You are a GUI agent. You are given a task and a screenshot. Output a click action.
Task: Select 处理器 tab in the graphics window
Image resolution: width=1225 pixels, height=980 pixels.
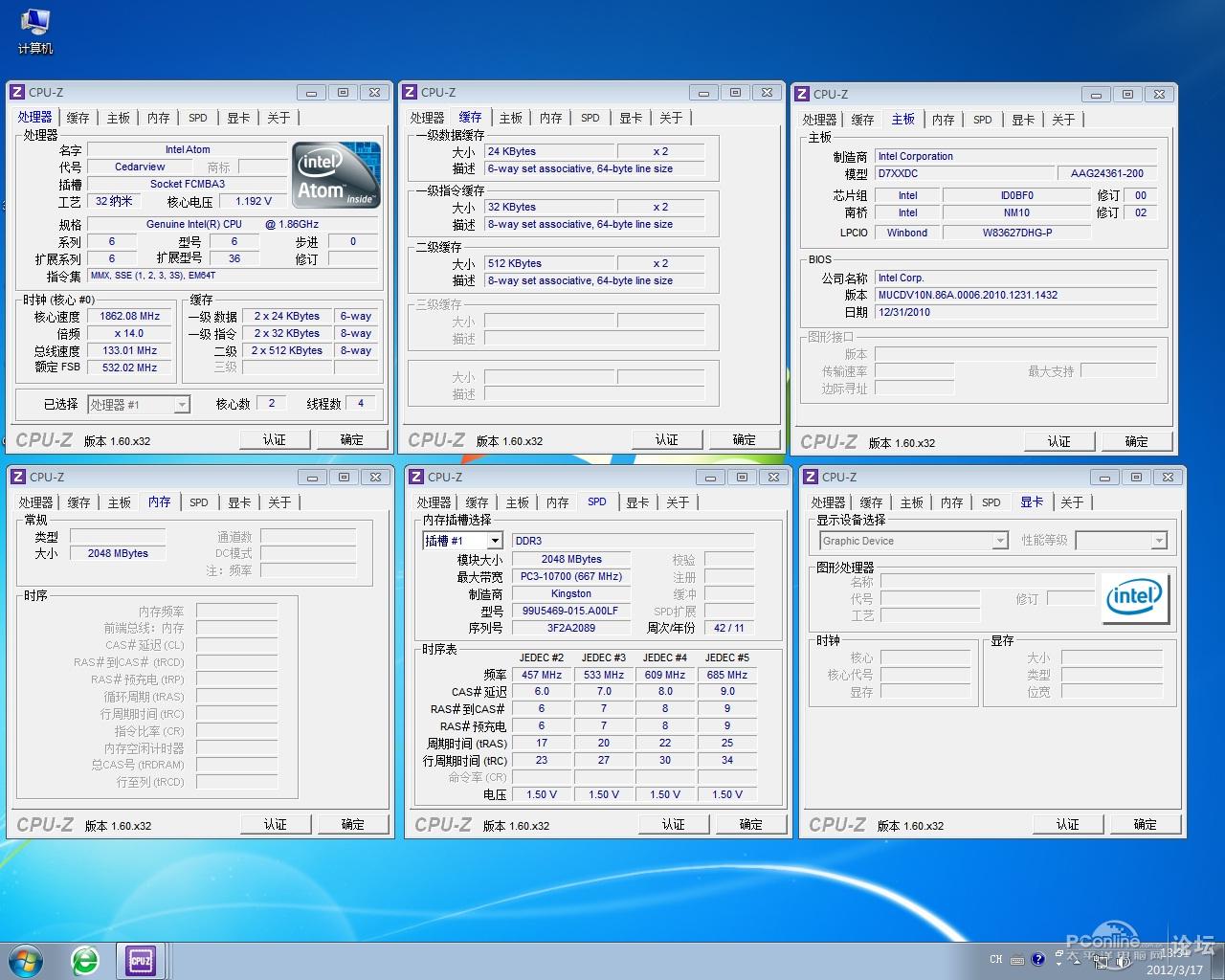pos(829,502)
